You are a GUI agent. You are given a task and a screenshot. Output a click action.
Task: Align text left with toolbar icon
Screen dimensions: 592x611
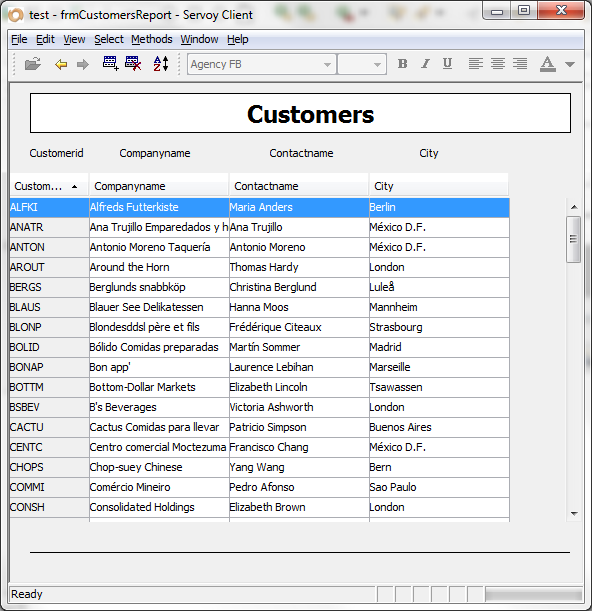point(475,64)
